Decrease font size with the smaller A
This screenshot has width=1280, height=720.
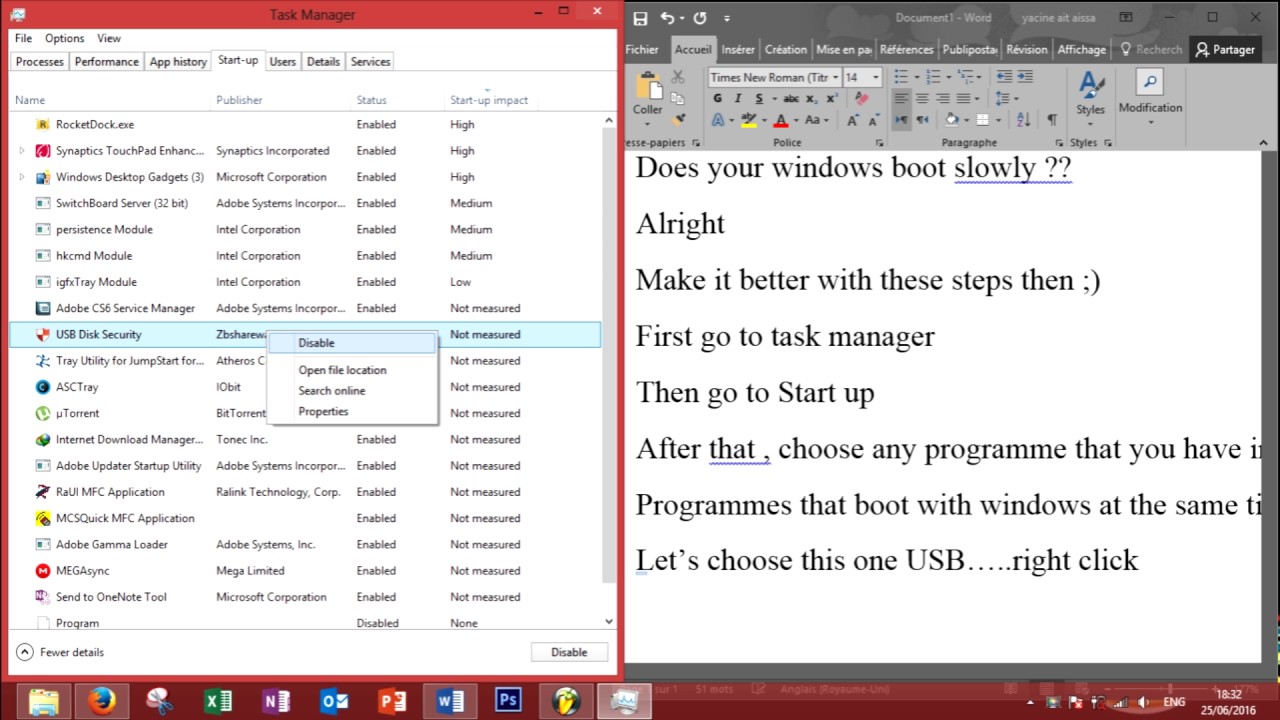[873, 120]
